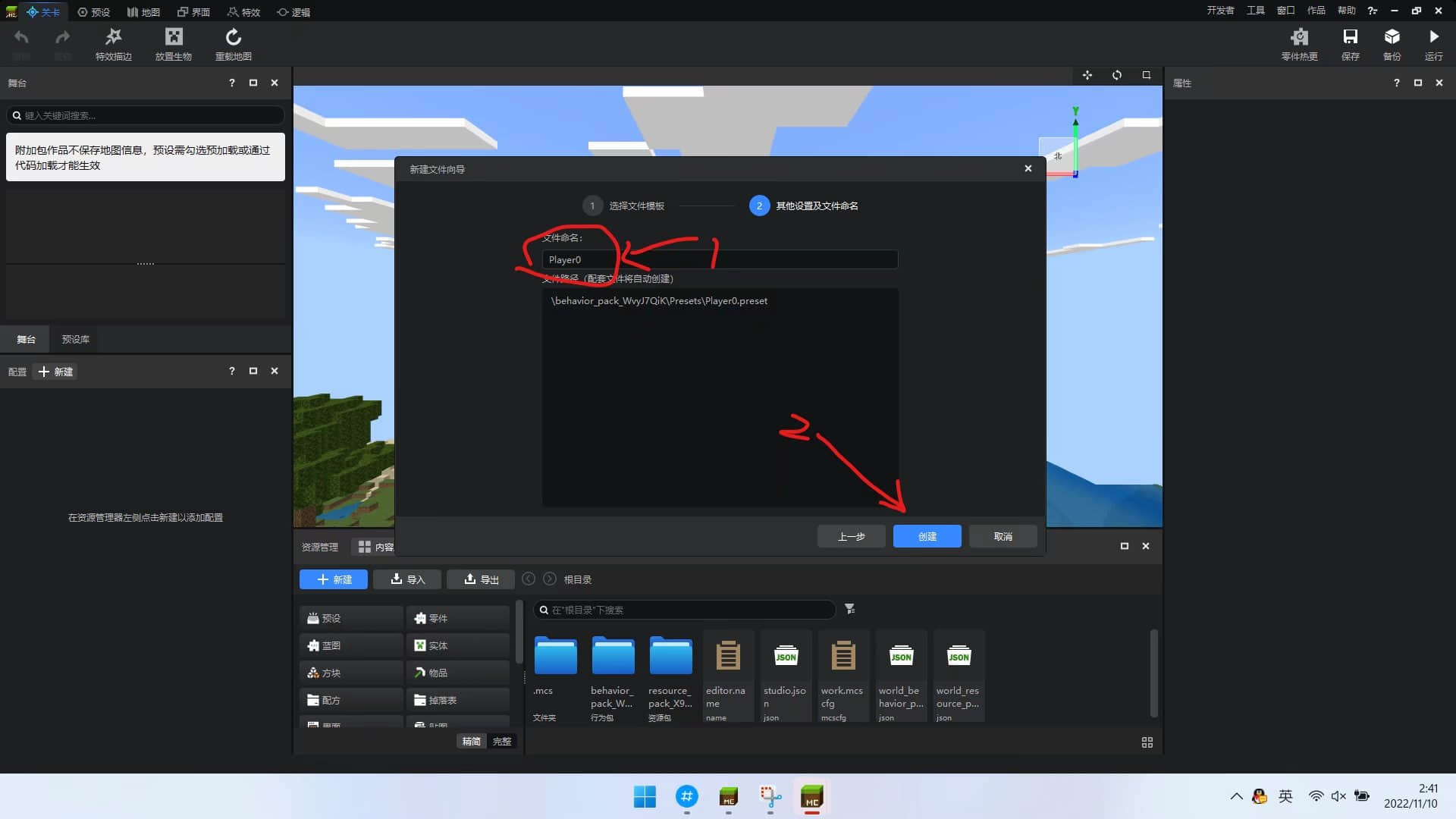
Task: Switch to the 特效 tab
Action: click(244, 11)
